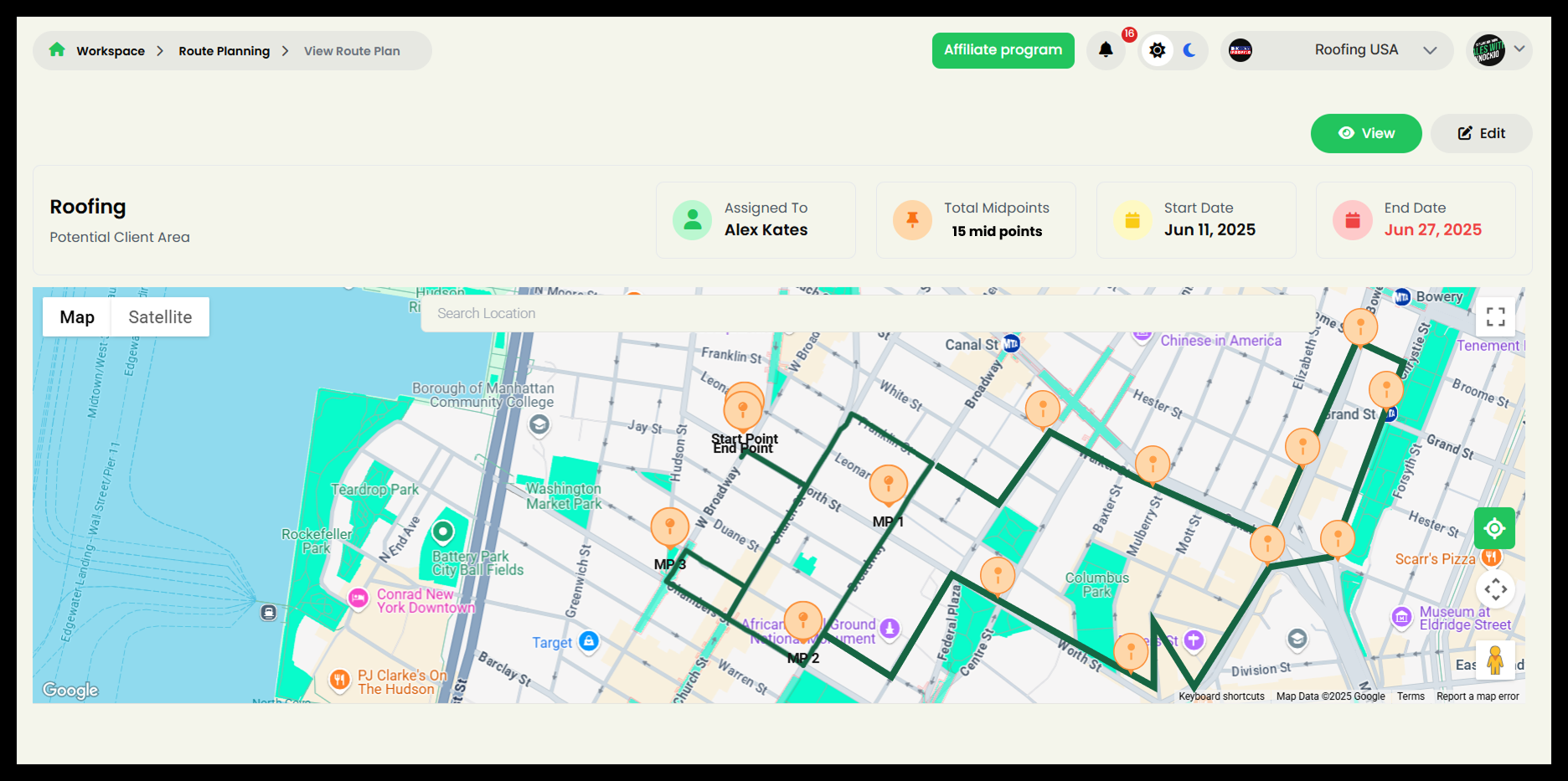Select Alex Kates assignee text

[766, 230]
